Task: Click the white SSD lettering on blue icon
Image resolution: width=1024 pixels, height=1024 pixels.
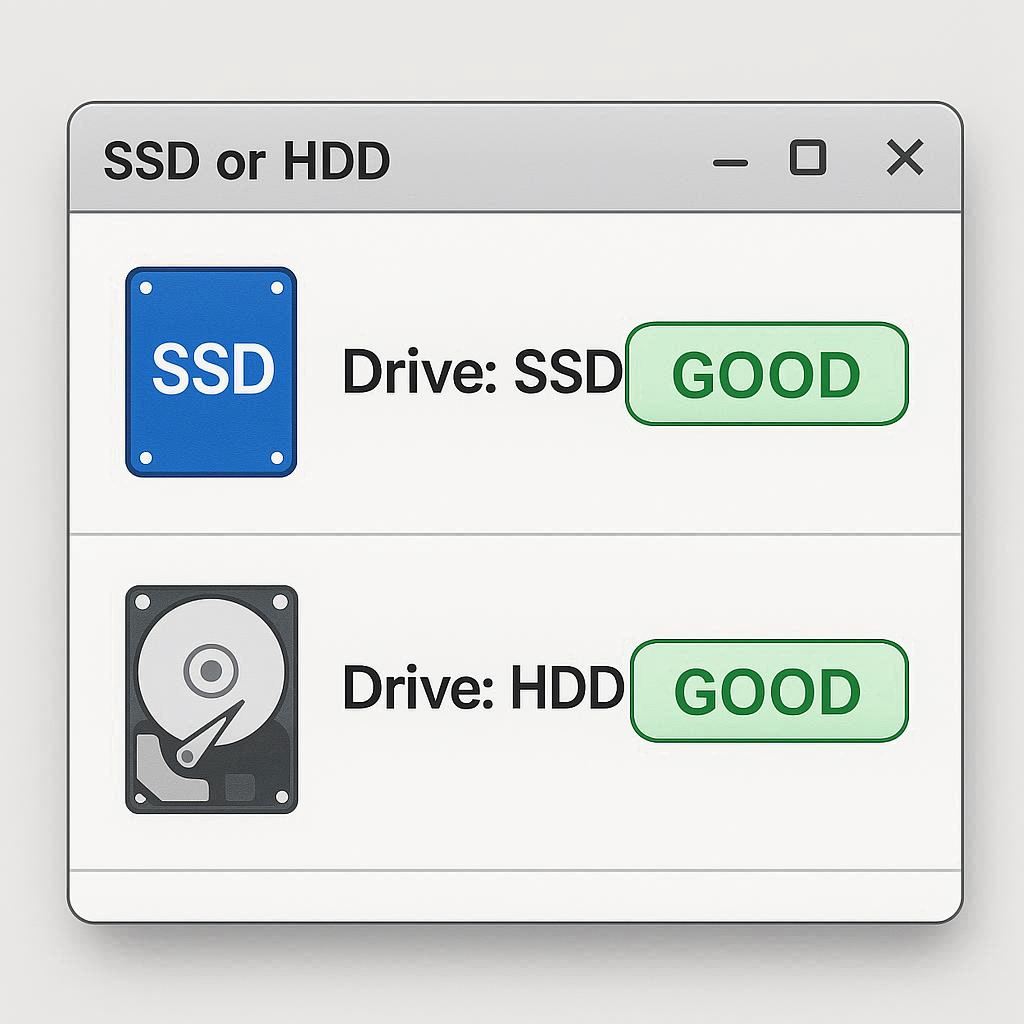Action: (x=212, y=371)
